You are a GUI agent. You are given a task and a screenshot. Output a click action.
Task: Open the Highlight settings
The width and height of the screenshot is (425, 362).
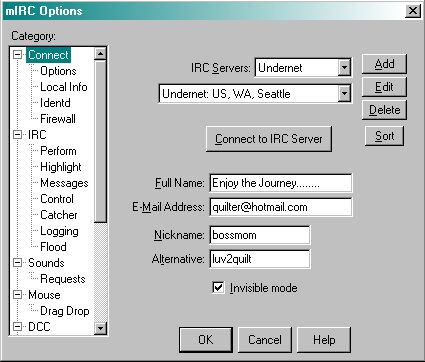click(x=61, y=167)
